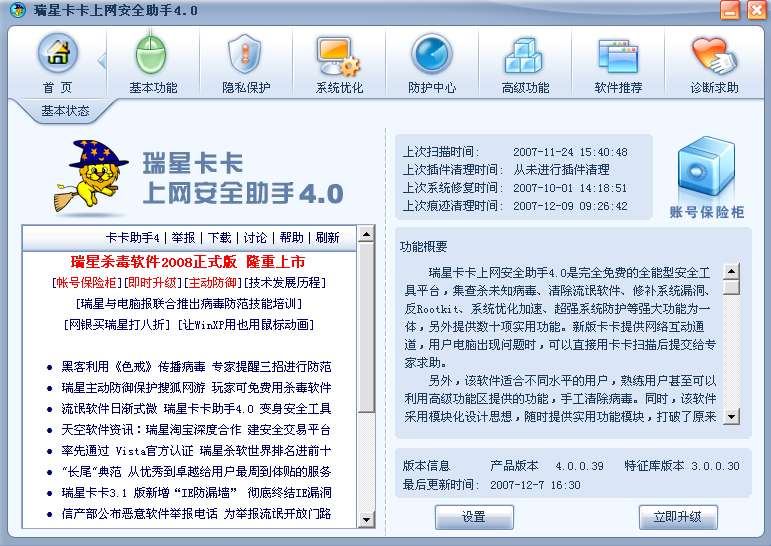Click the 特征库版本 3.0.0.30 value
The image size is (771, 546).
click(x=715, y=466)
